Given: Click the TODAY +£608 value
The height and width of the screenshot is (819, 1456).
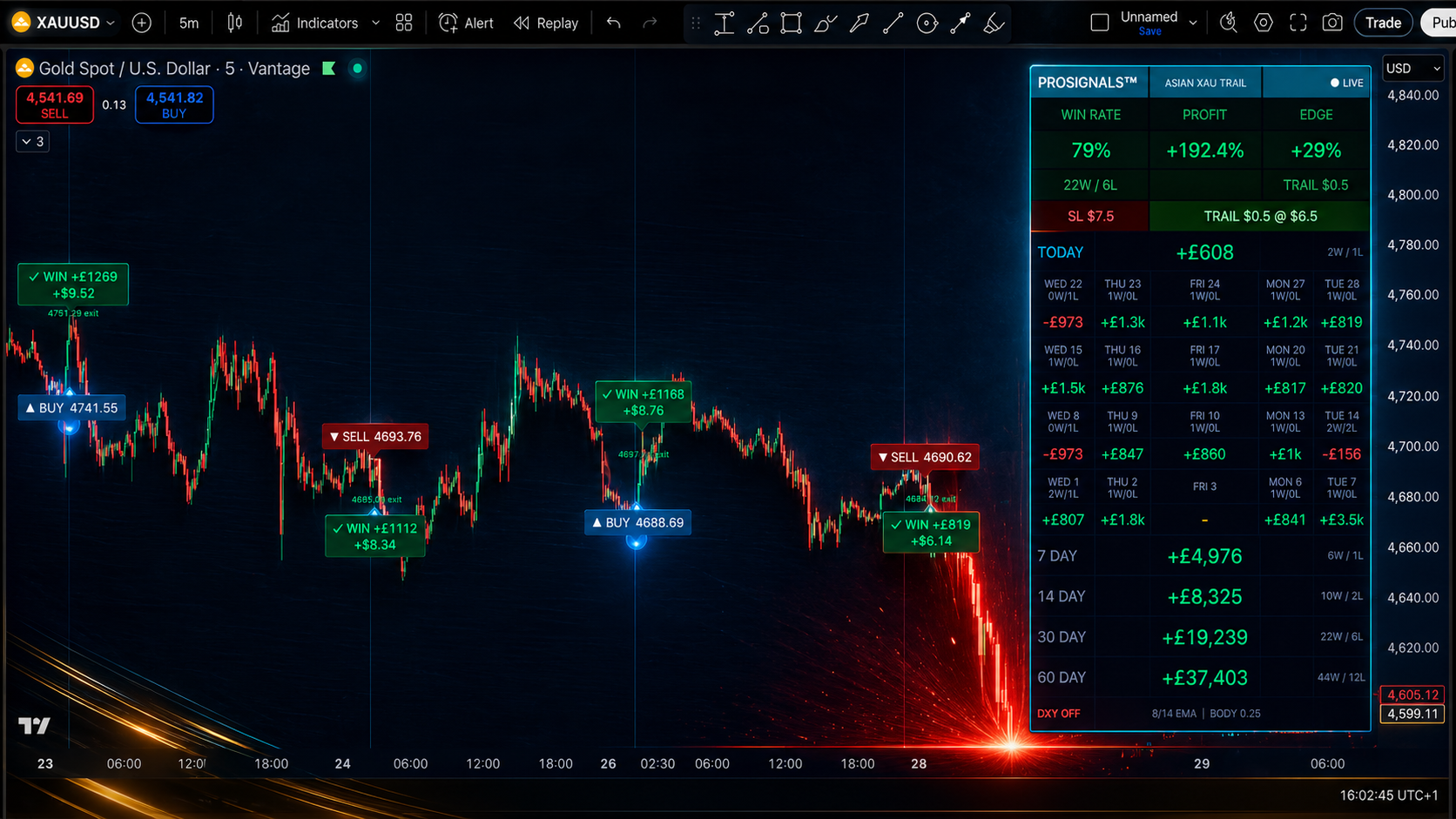Looking at the screenshot, I should point(1205,252).
